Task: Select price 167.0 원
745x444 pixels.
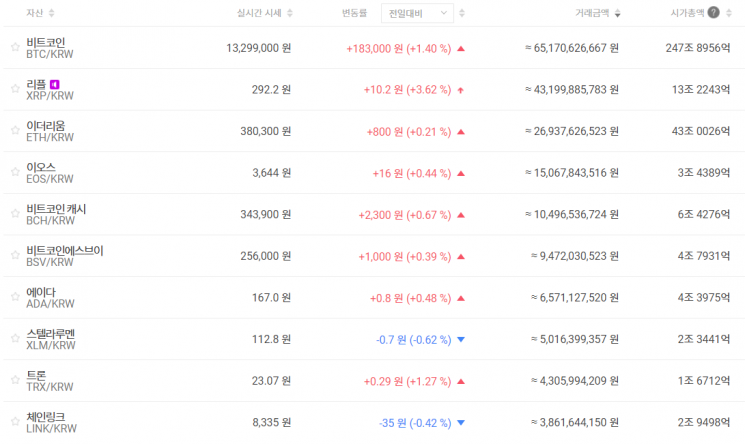Action: click(271, 298)
